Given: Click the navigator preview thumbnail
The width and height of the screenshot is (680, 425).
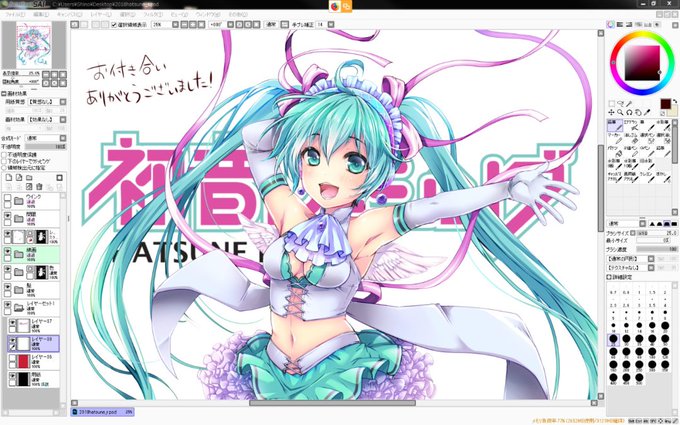Looking at the screenshot, I should click(x=34, y=45).
